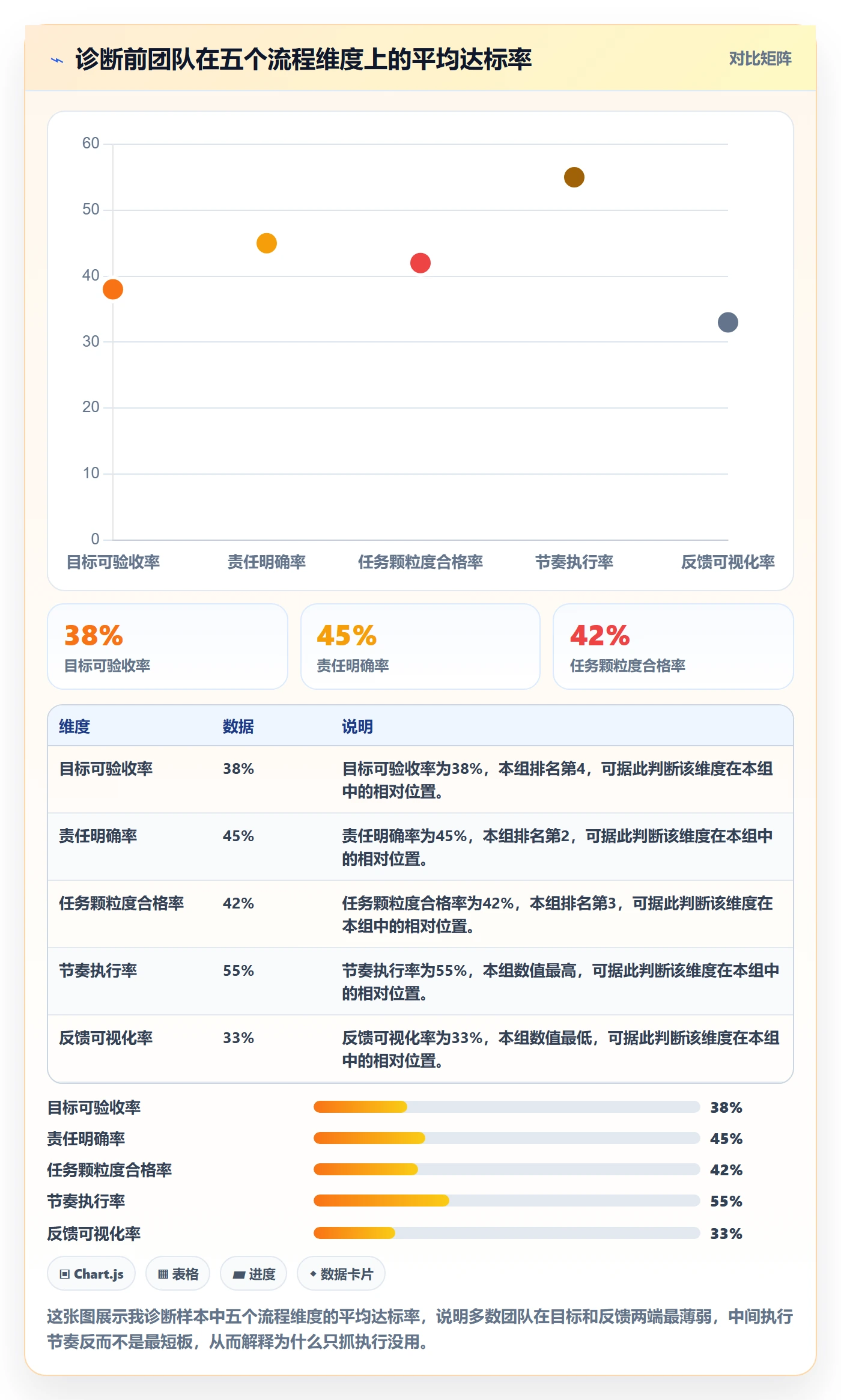Click the 责任明确率 45% progress bar

coord(507,1138)
